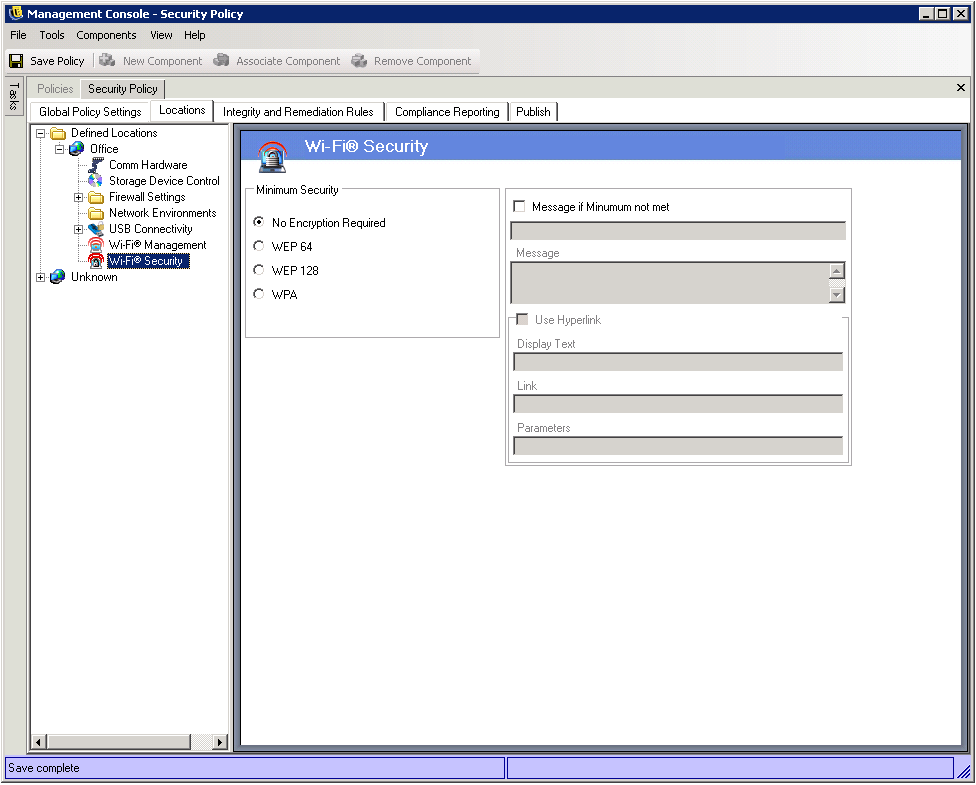Image resolution: width=976 pixels, height=785 pixels.
Task: Open the Help menu
Action: 194,35
